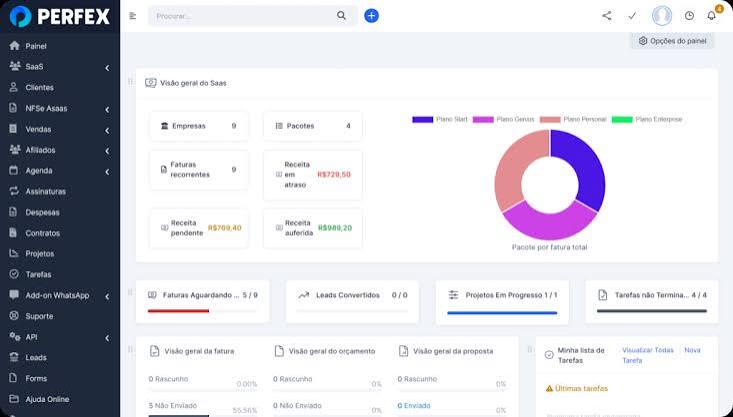Click the checkmark to-do icon in header
This screenshot has width=733, height=417.
pos(632,16)
